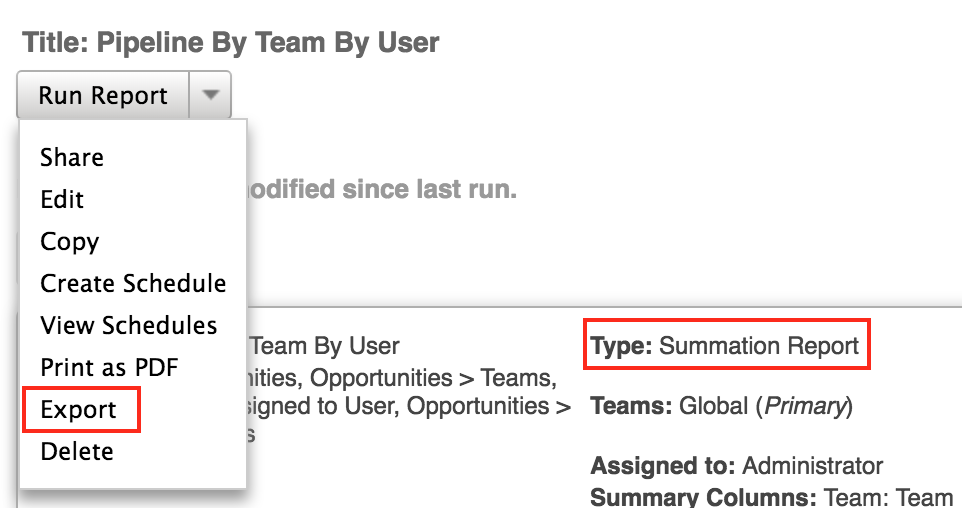
Task: Select Delete from the dropdown menu
Action: pyautogui.click(x=77, y=451)
